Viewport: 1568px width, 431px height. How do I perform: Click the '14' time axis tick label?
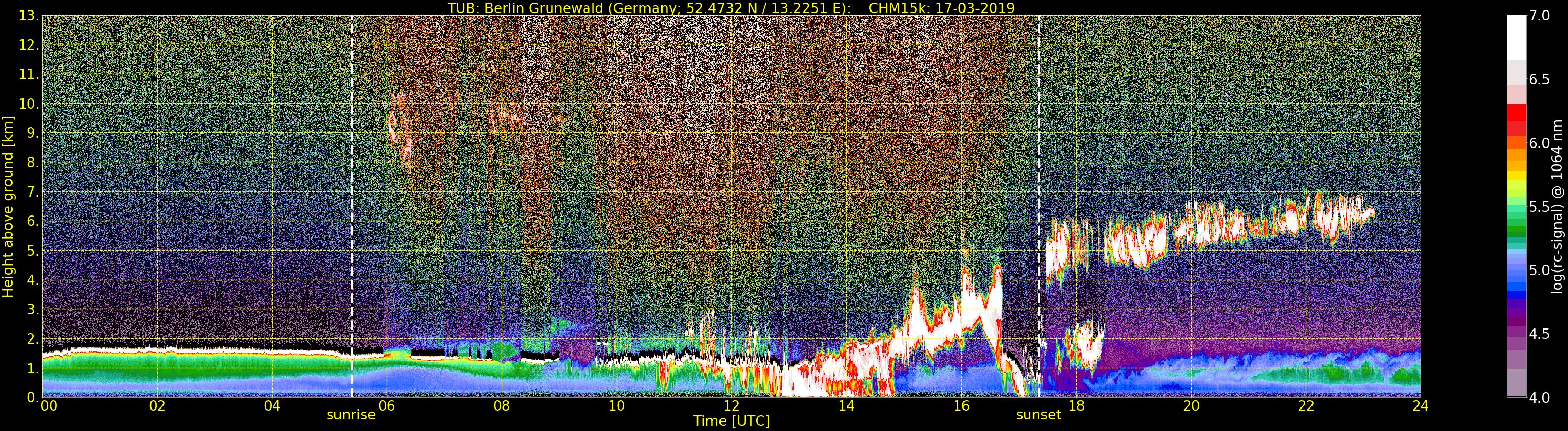click(846, 406)
